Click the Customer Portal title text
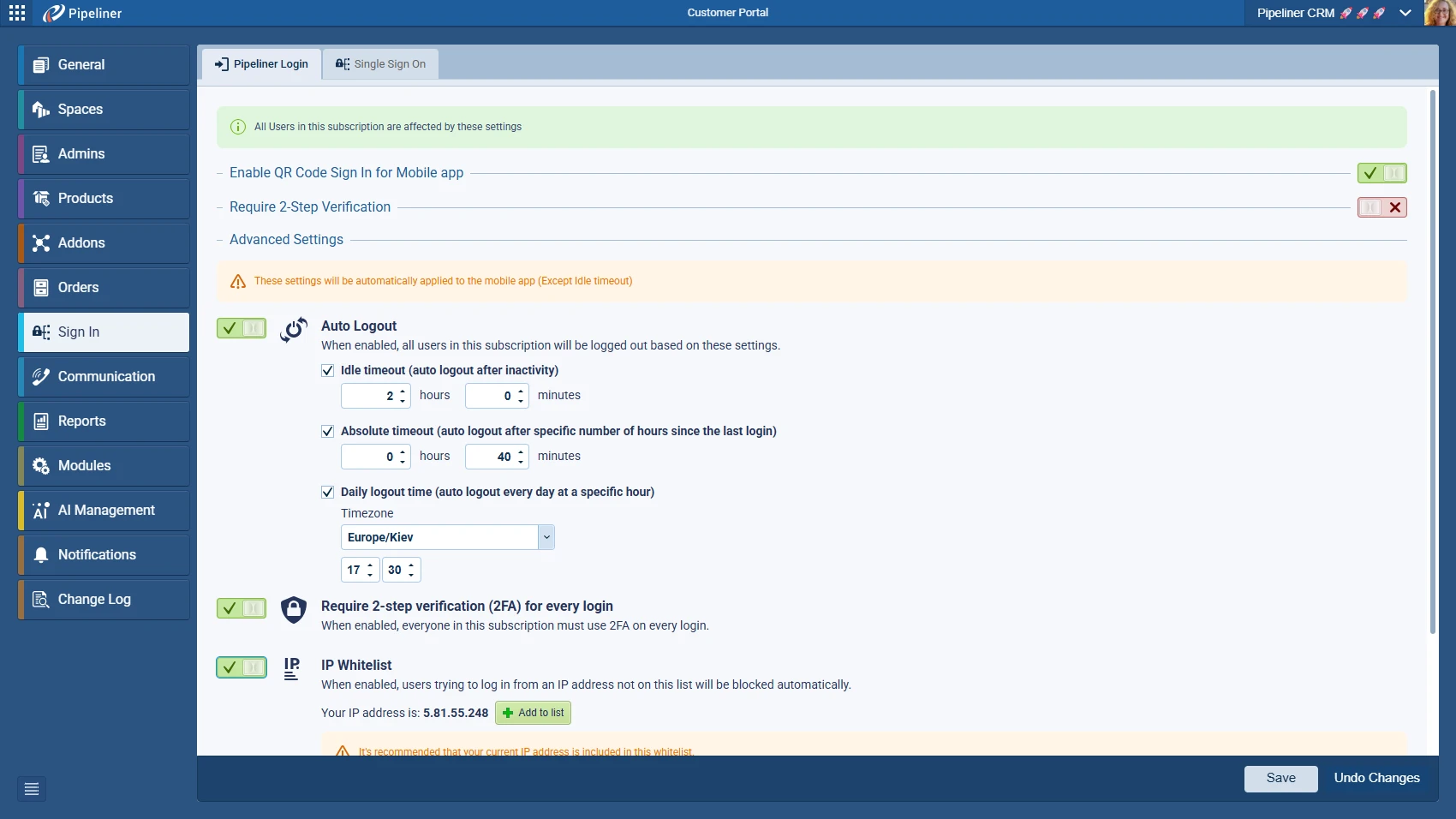 point(728,13)
